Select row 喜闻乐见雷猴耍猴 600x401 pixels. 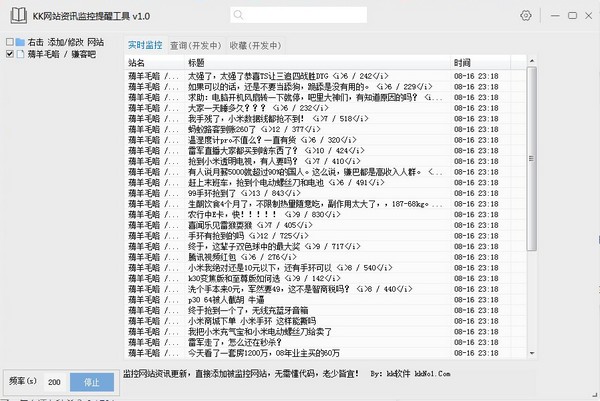(x=325, y=225)
